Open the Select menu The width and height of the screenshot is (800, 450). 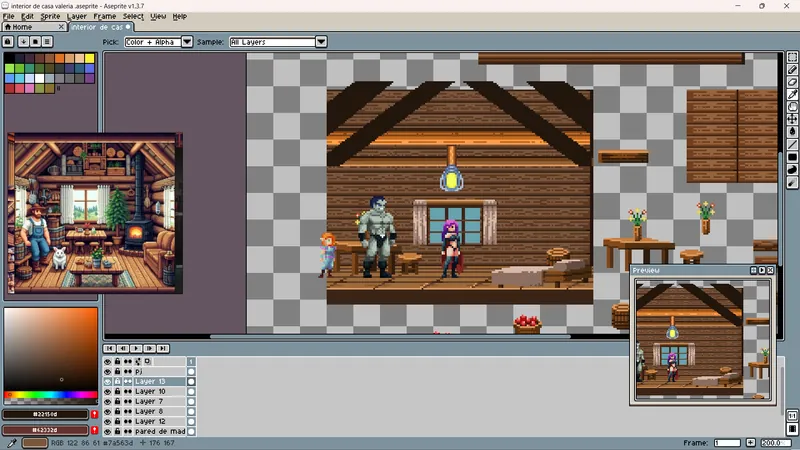tap(133, 16)
